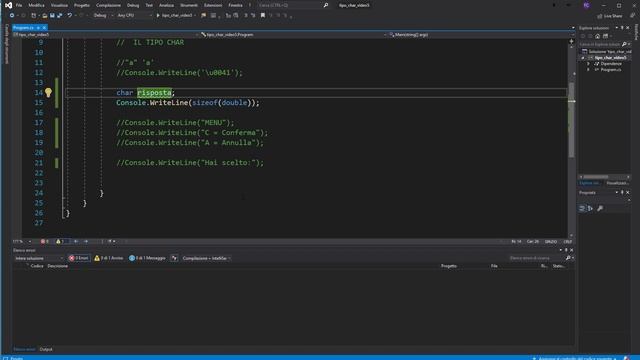Click the File column header in error list
The height and width of the screenshot is (360, 640).
pyautogui.click(x=494, y=266)
